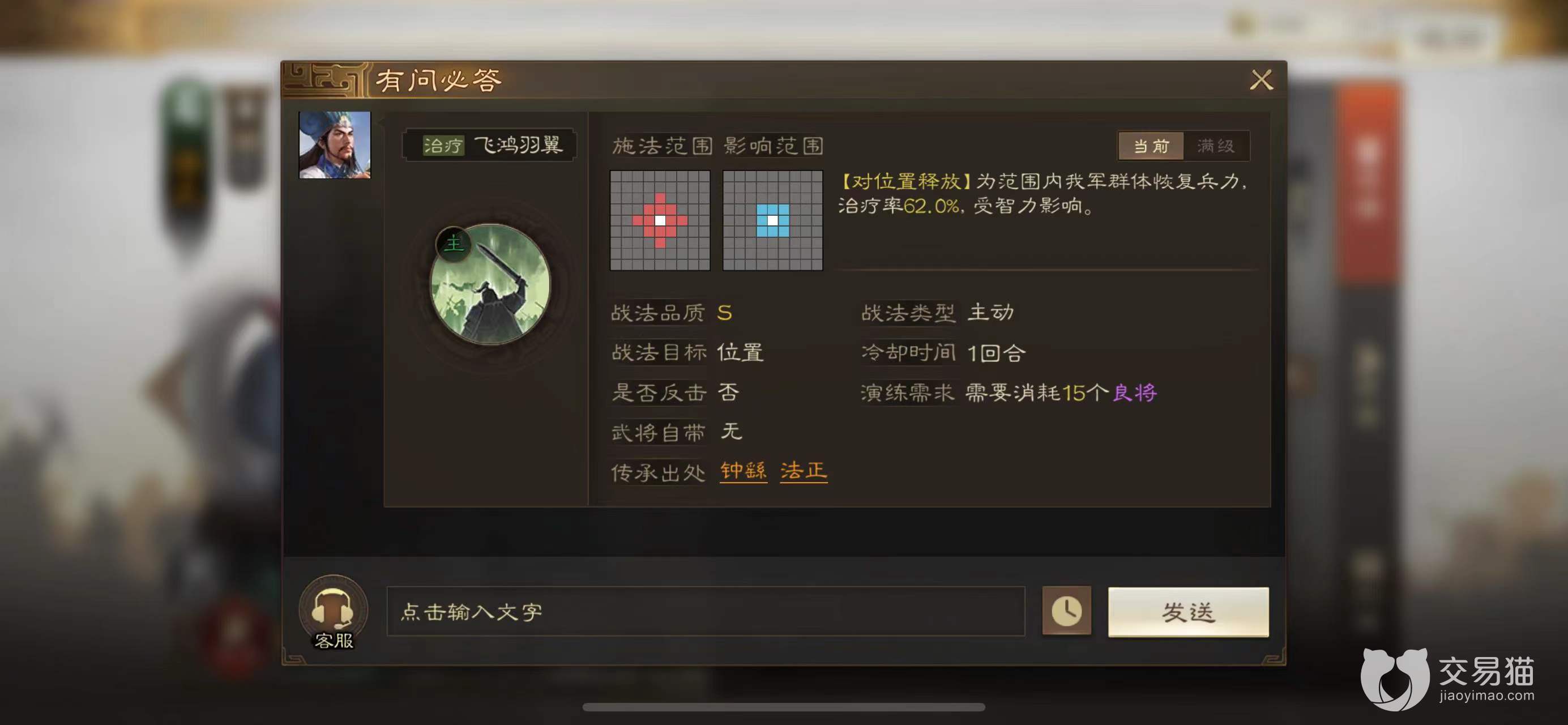The image size is (1568, 725).
Task: Tap the green 主 badge on skill
Action: click(454, 244)
